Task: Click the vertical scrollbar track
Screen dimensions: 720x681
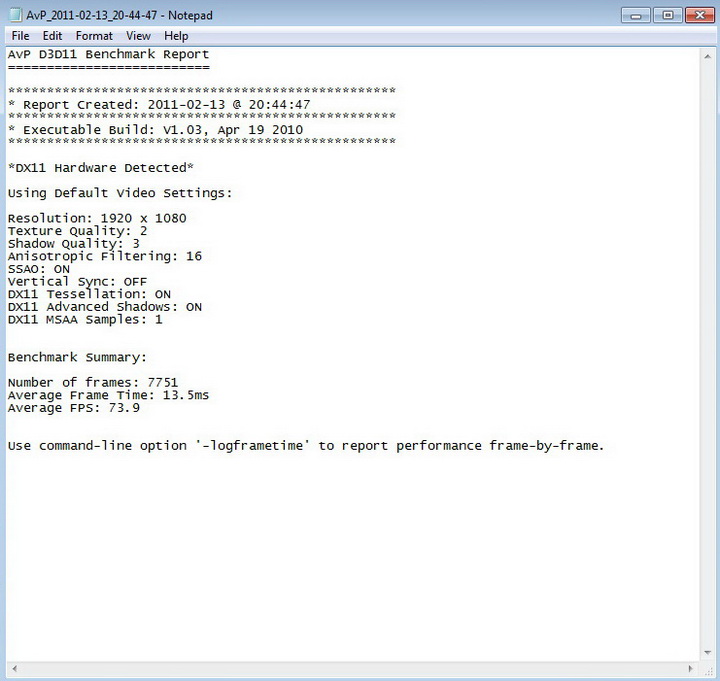Action: 707,355
